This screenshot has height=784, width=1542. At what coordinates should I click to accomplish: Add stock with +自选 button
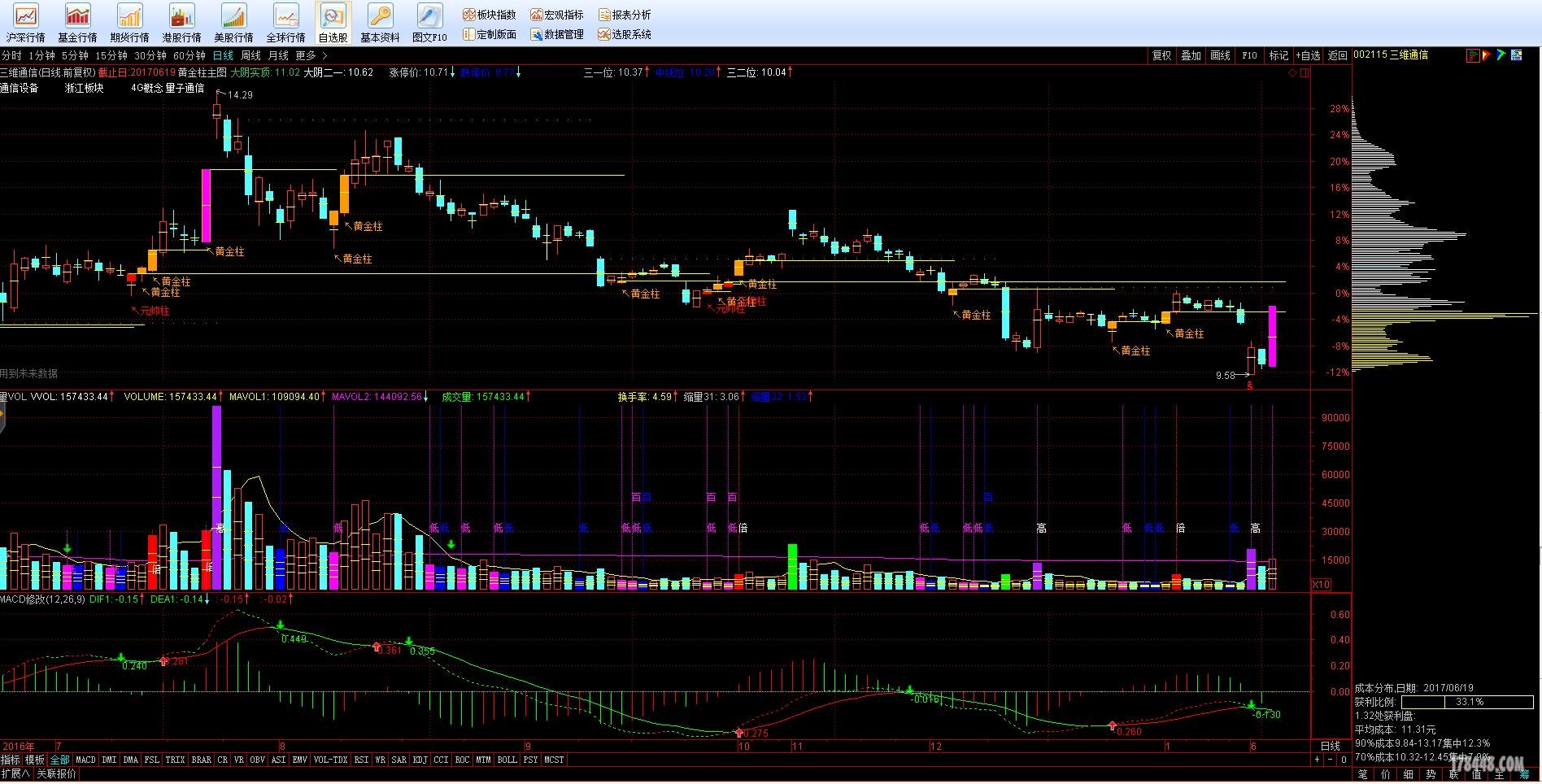pos(1308,55)
